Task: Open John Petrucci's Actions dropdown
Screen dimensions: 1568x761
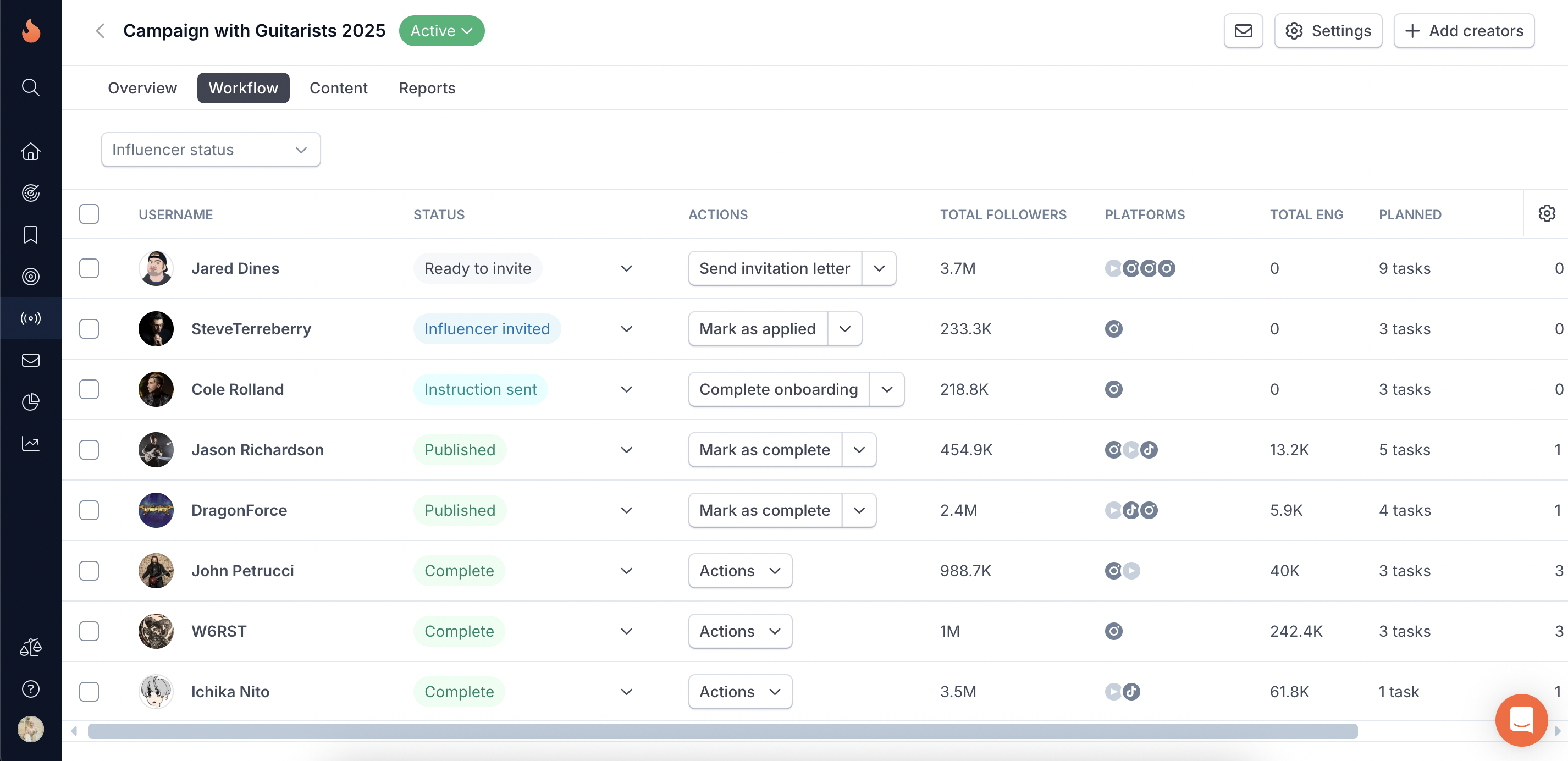Action: click(x=739, y=570)
